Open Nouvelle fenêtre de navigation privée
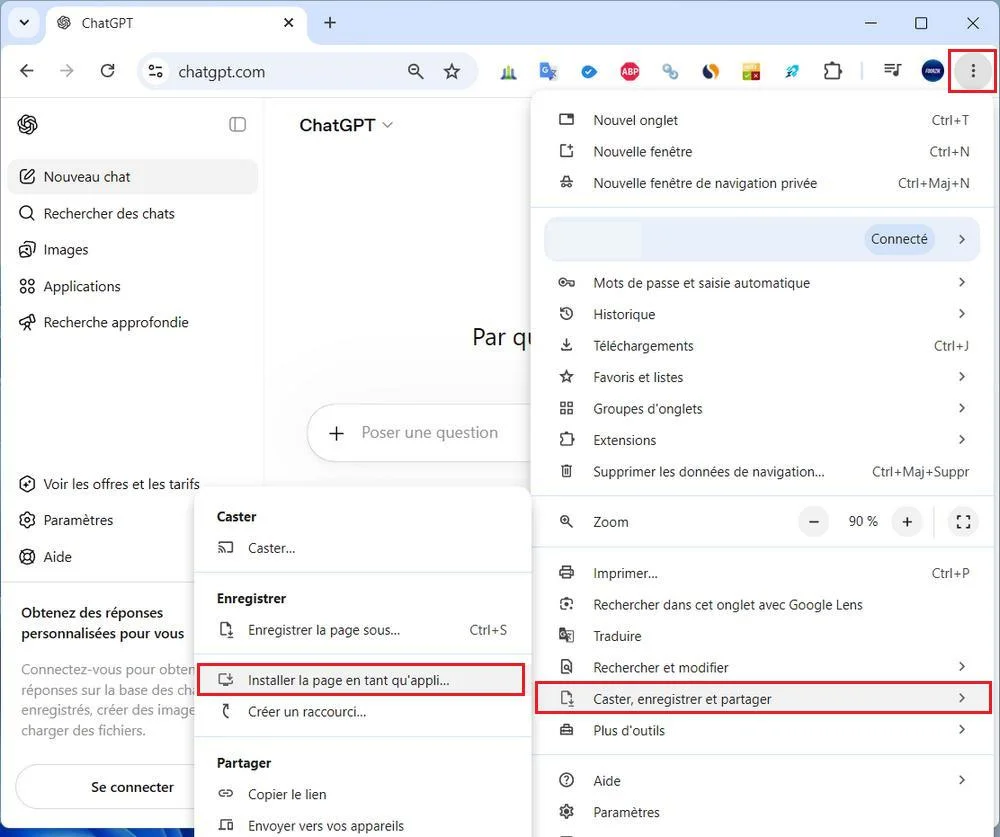This screenshot has height=837, width=1000. [x=764, y=183]
